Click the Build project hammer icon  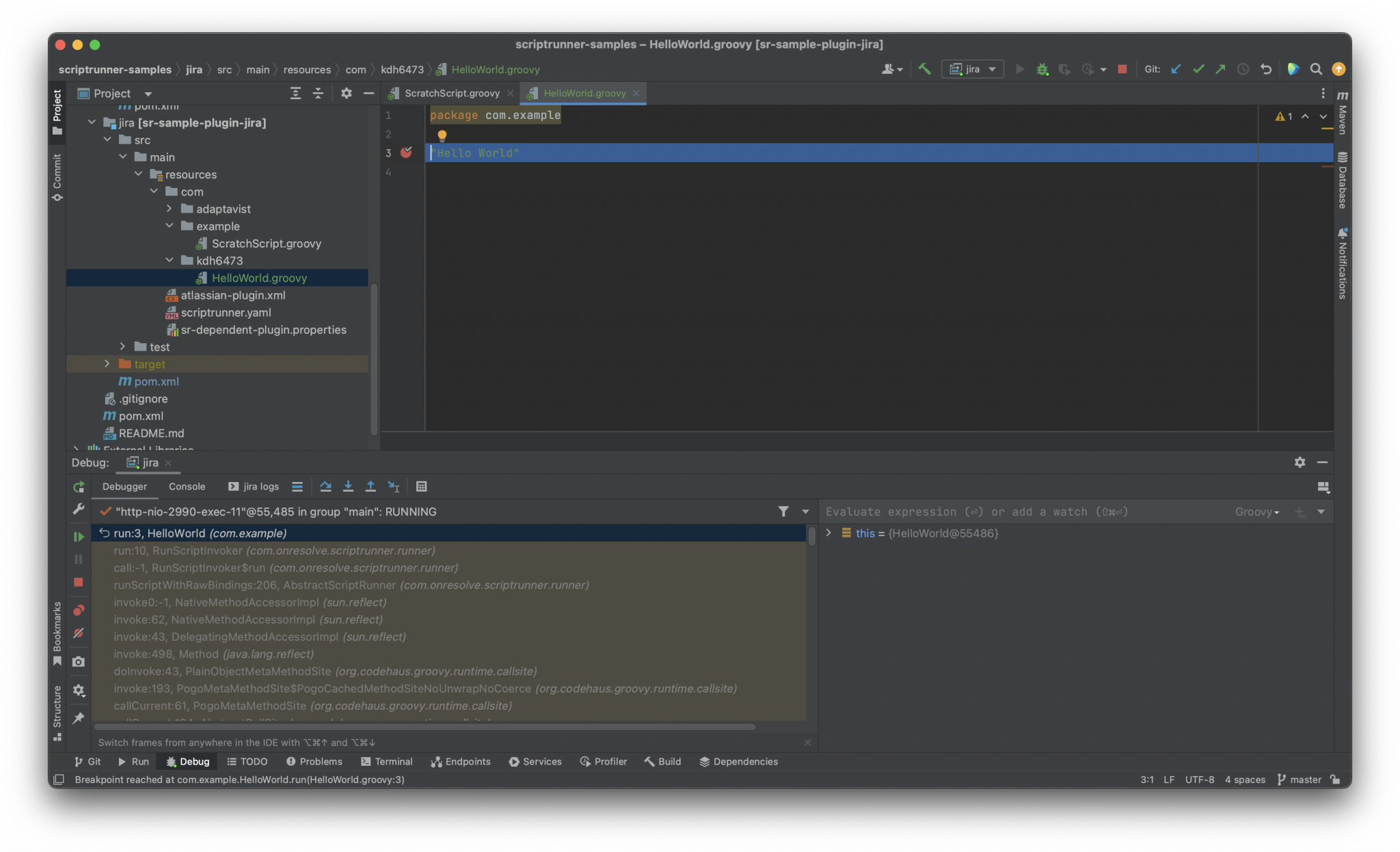point(924,69)
